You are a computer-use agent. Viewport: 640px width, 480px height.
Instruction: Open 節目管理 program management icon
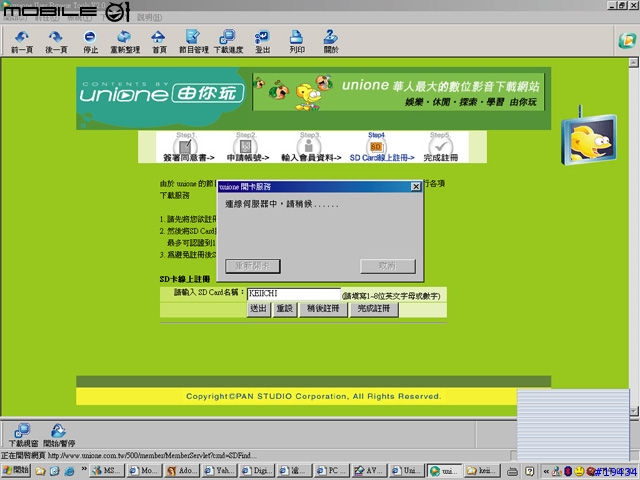pos(193,41)
